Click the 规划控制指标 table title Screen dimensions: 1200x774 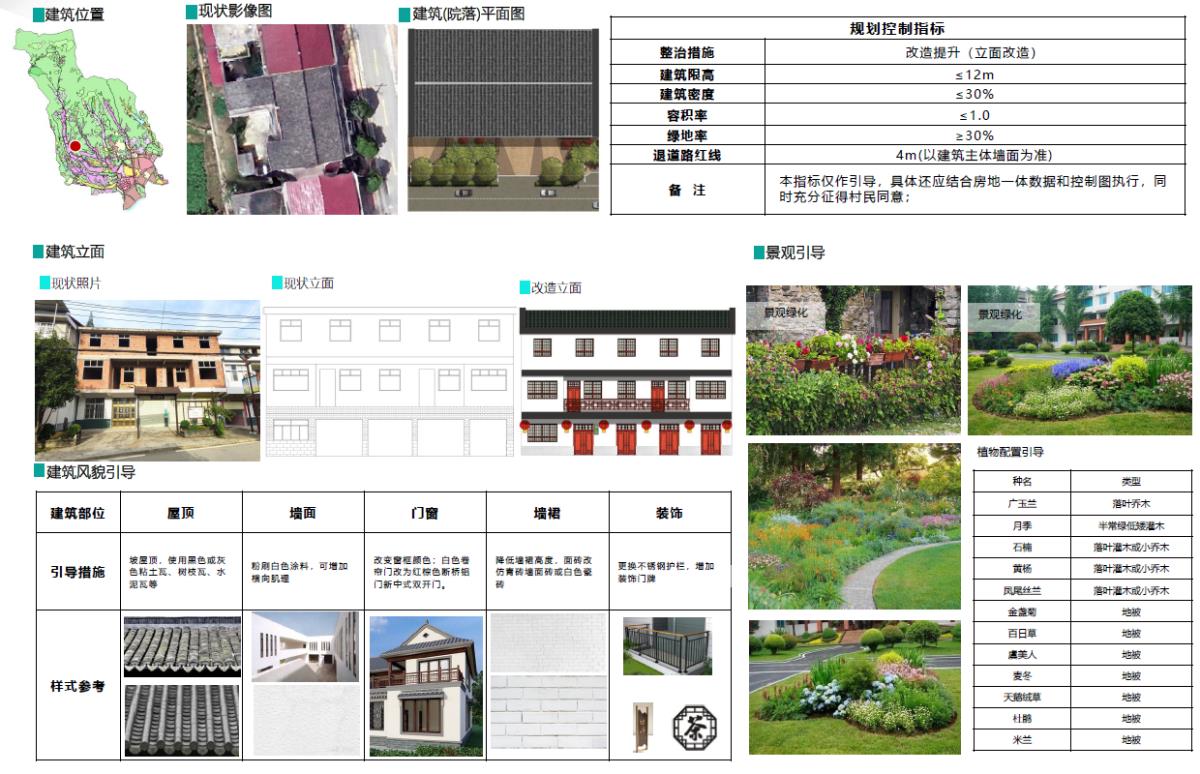tap(903, 29)
